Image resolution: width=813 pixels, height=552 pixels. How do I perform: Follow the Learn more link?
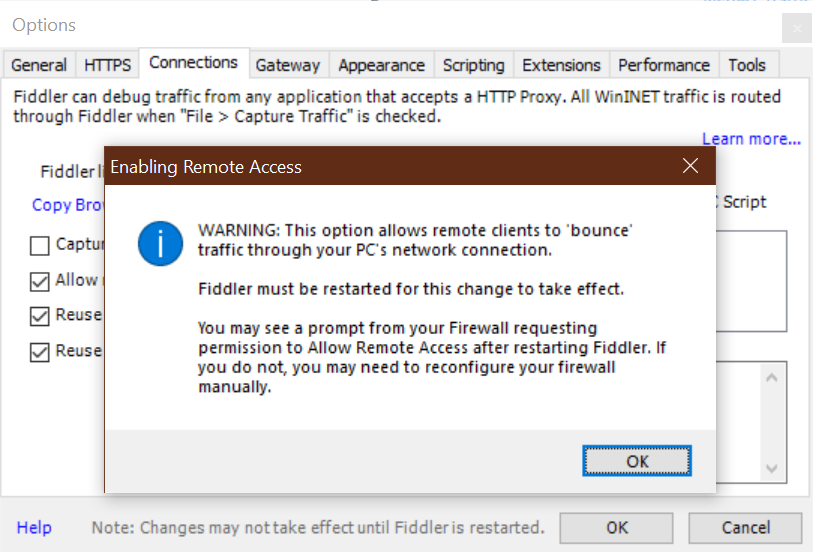click(751, 139)
